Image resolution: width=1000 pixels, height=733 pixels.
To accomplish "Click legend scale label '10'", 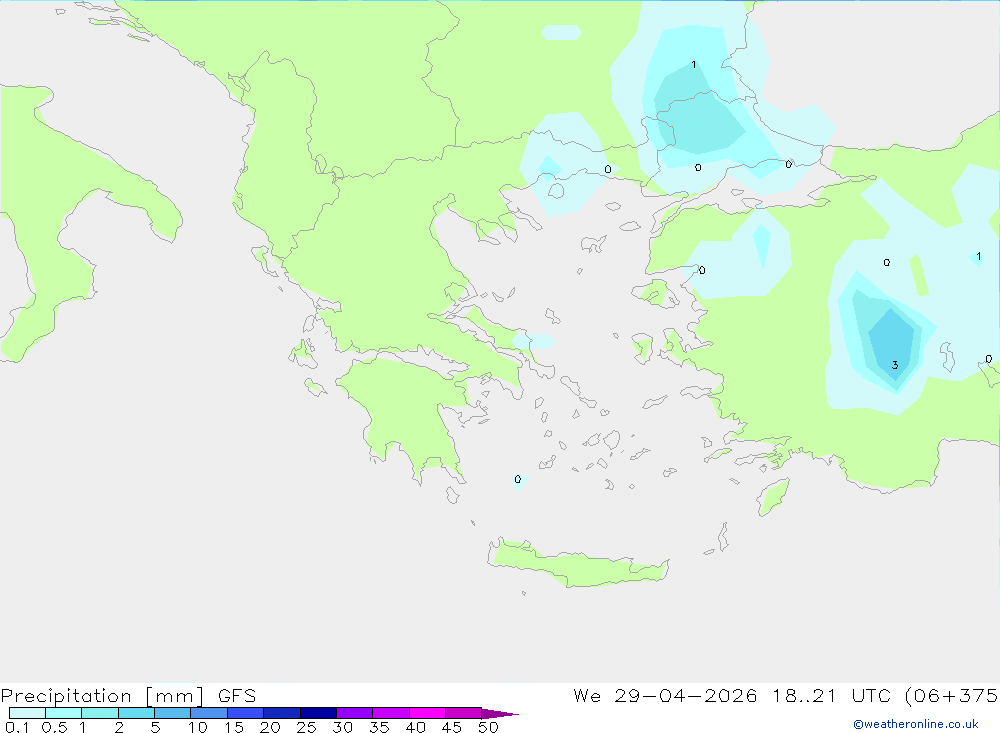I will click(x=198, y=727).
